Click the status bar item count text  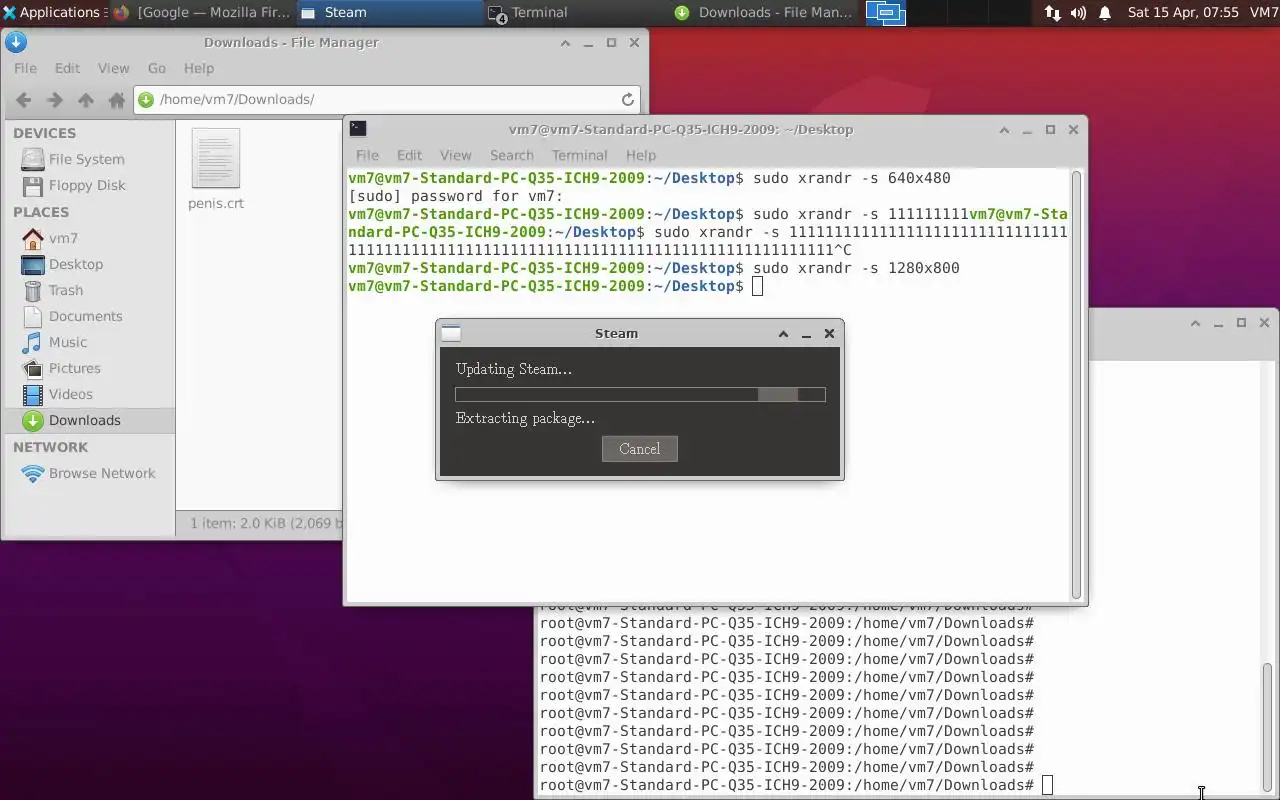[266, 523]
